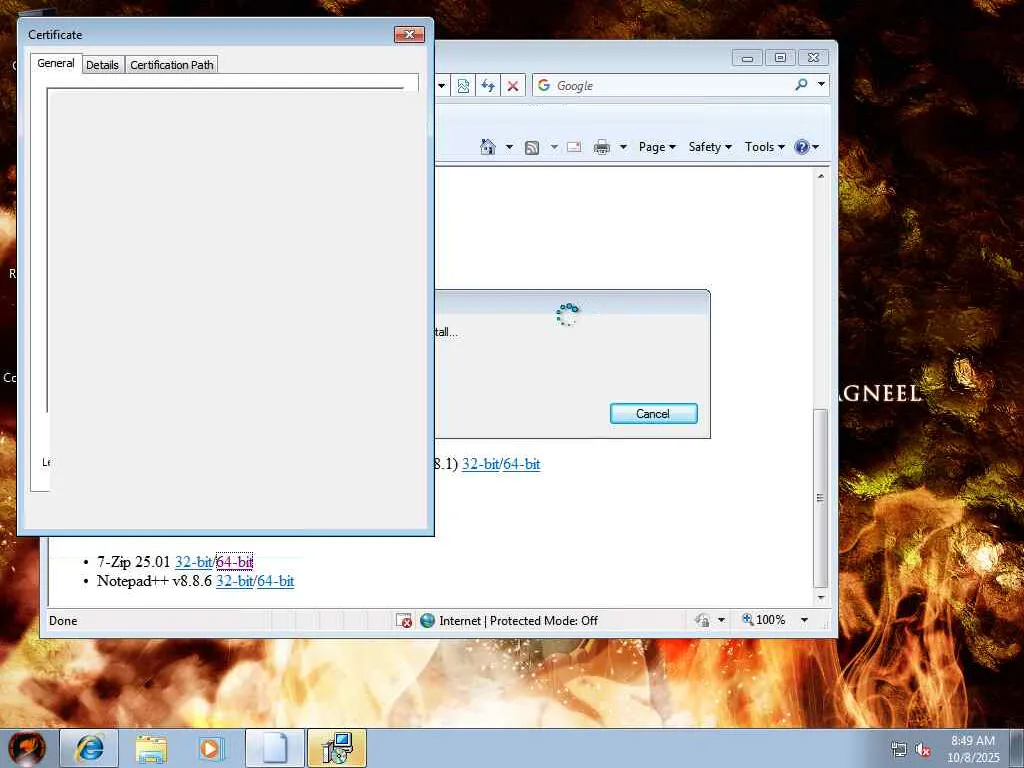Stop loading with the red X toolbar button
Viewport: 1024px width, 768px height.
point(513,86)
